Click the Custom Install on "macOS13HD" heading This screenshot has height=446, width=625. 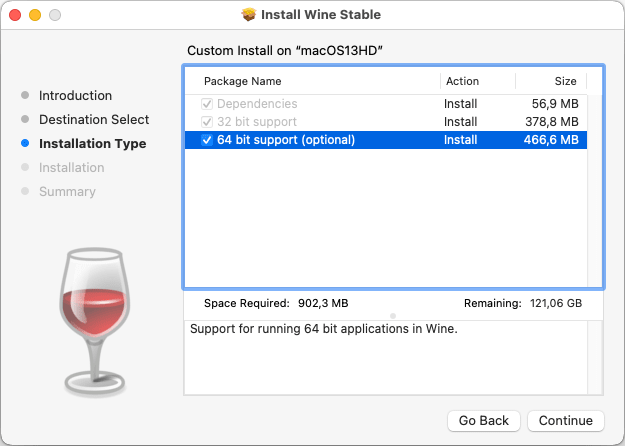coord(285,51)
